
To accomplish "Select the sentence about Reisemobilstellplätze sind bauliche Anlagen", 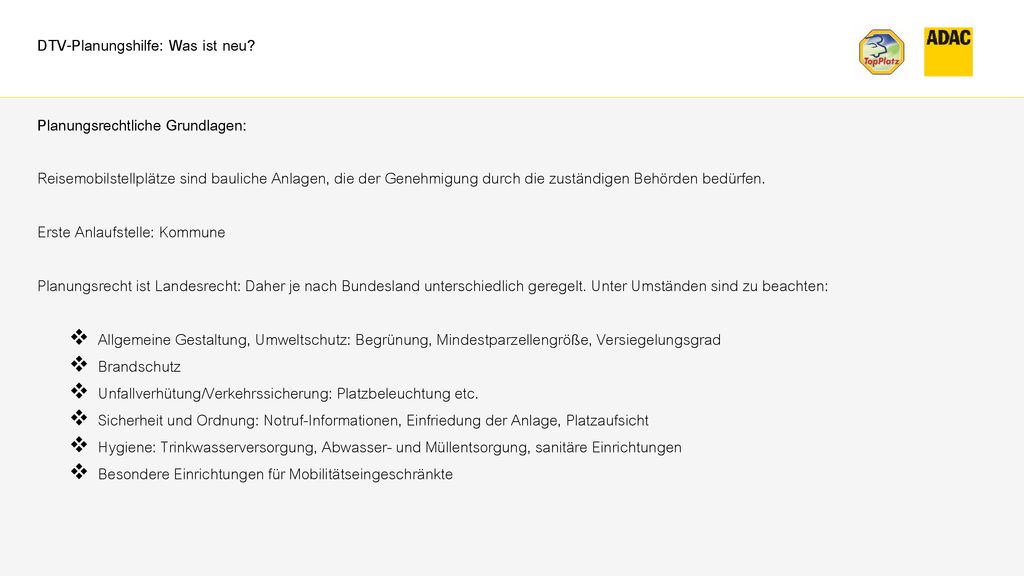I will 401,178.
